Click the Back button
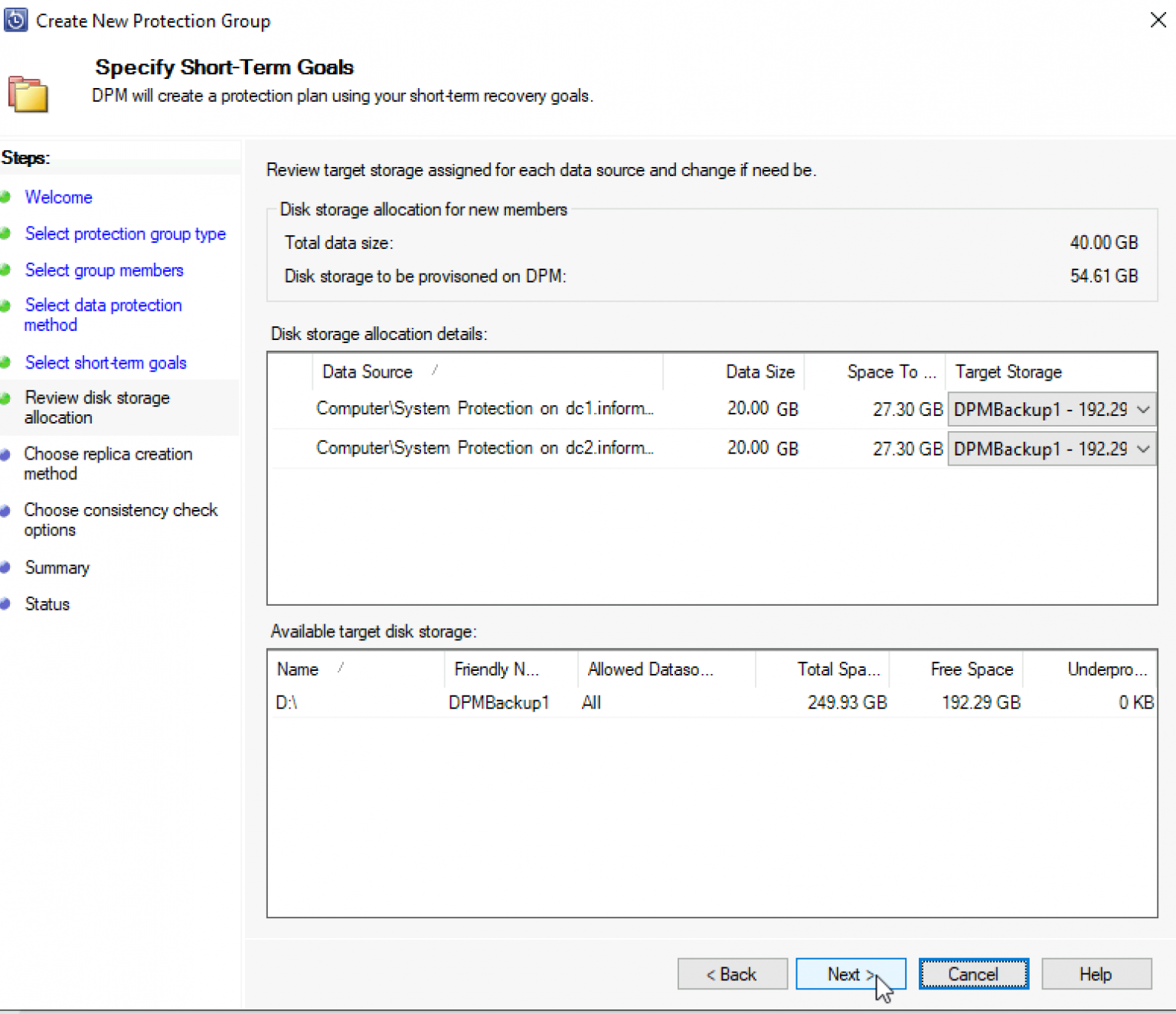 (x=732, y=973)
